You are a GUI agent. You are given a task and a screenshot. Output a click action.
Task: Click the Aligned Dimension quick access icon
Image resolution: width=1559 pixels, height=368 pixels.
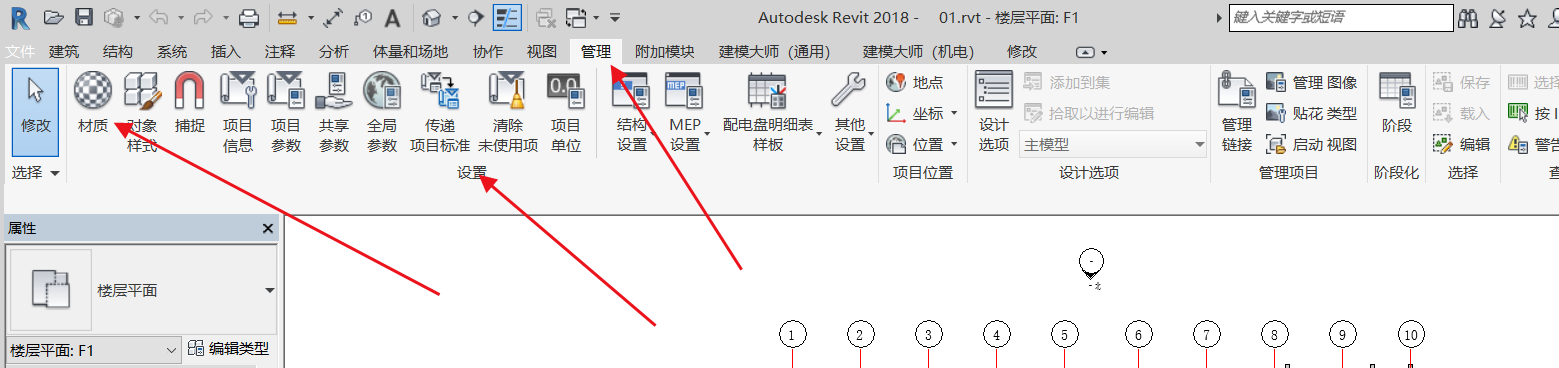288,17
